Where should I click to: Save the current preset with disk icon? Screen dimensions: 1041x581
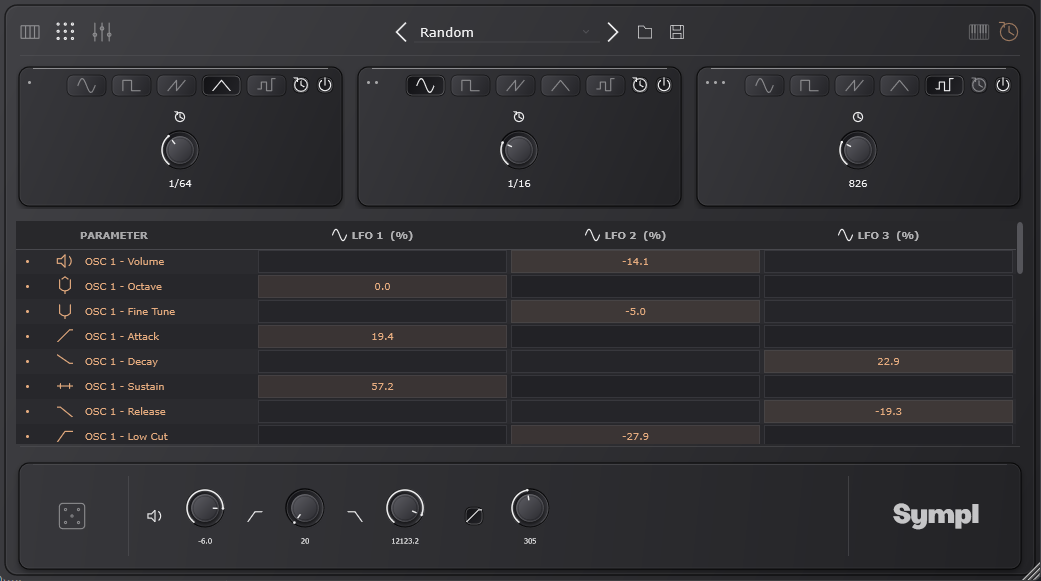677,32
